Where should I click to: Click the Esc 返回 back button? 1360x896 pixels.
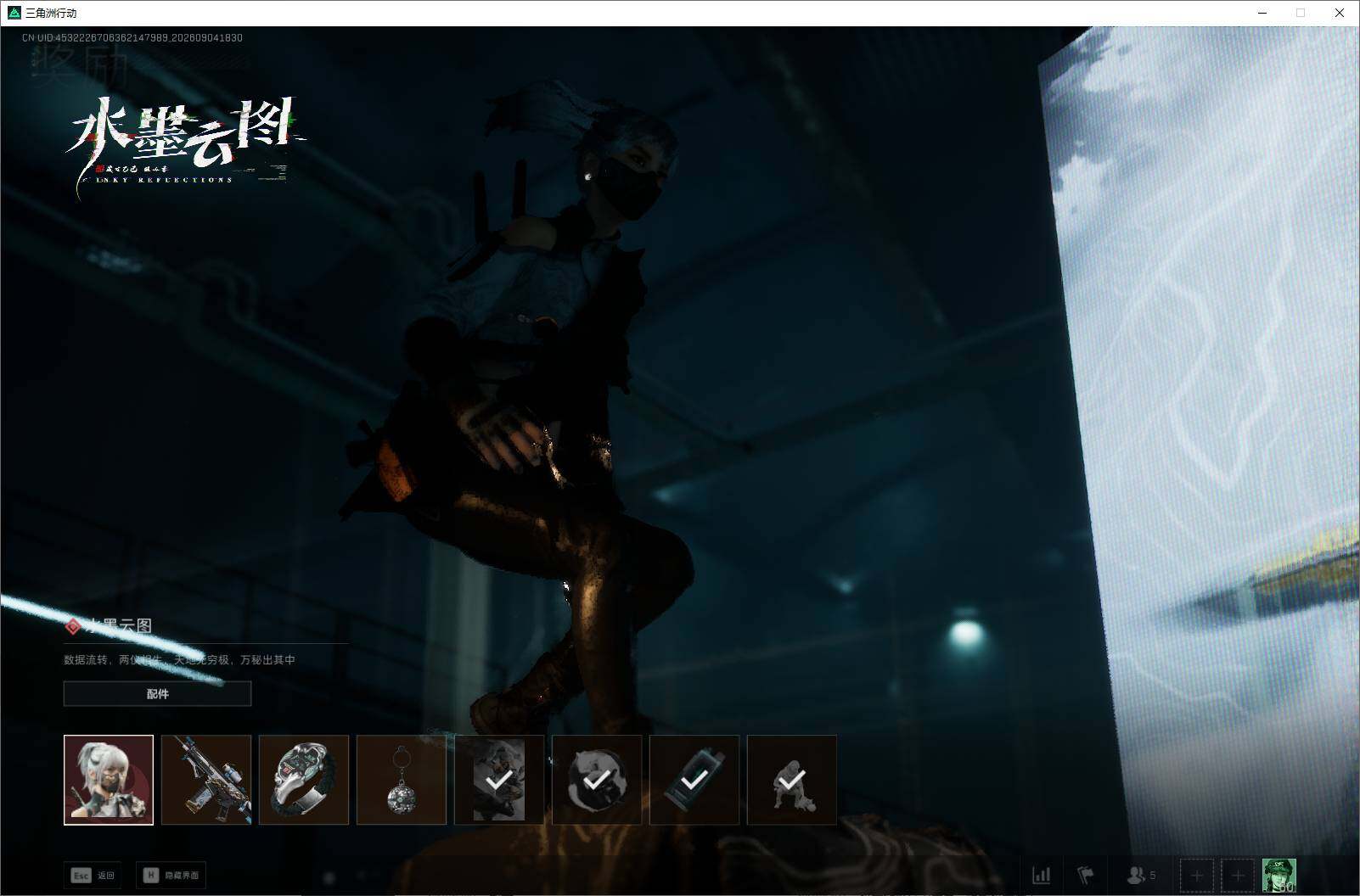point(93,875)
